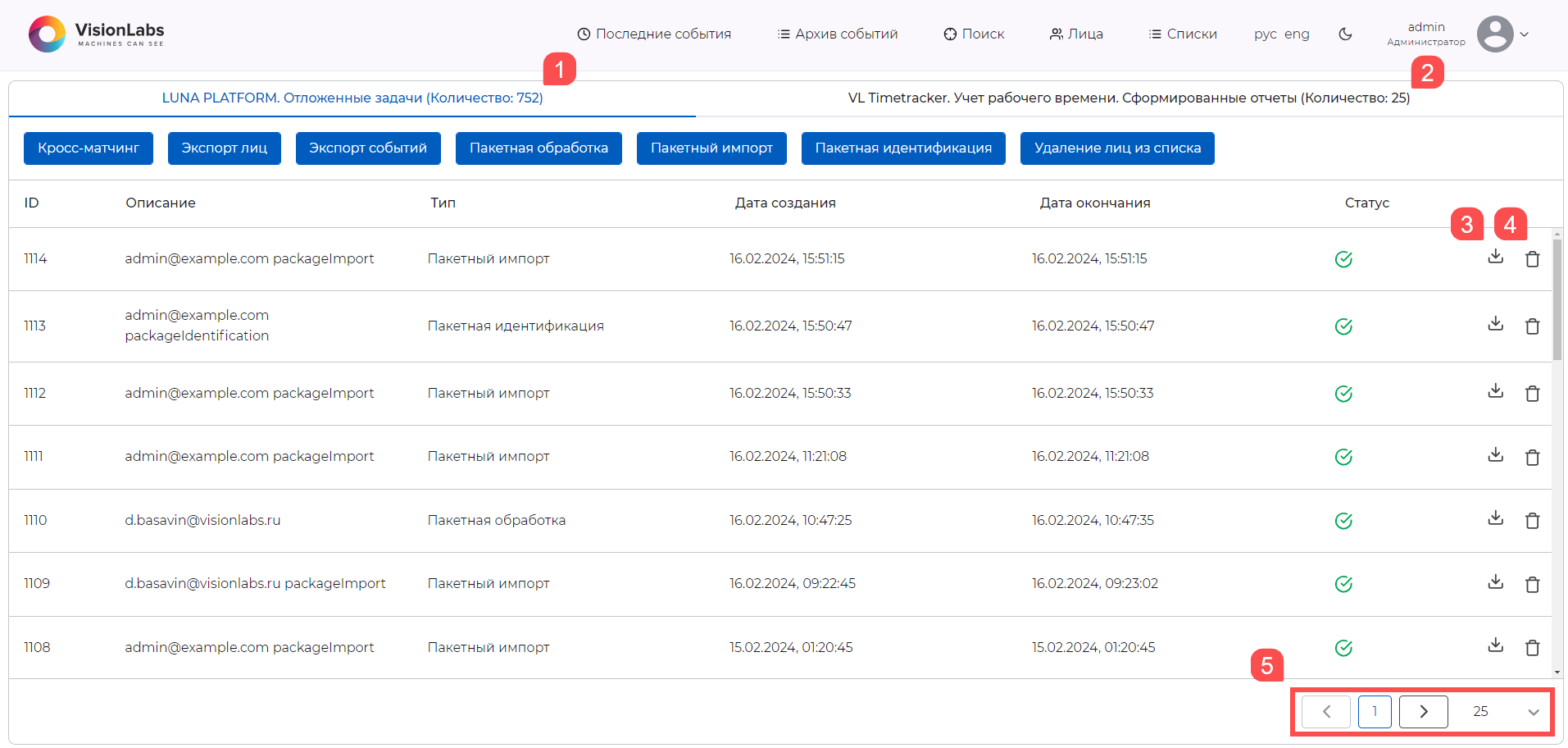Go to Поиск section
The height and width of the screenshot is (748, 1568).
pos(974,34)
